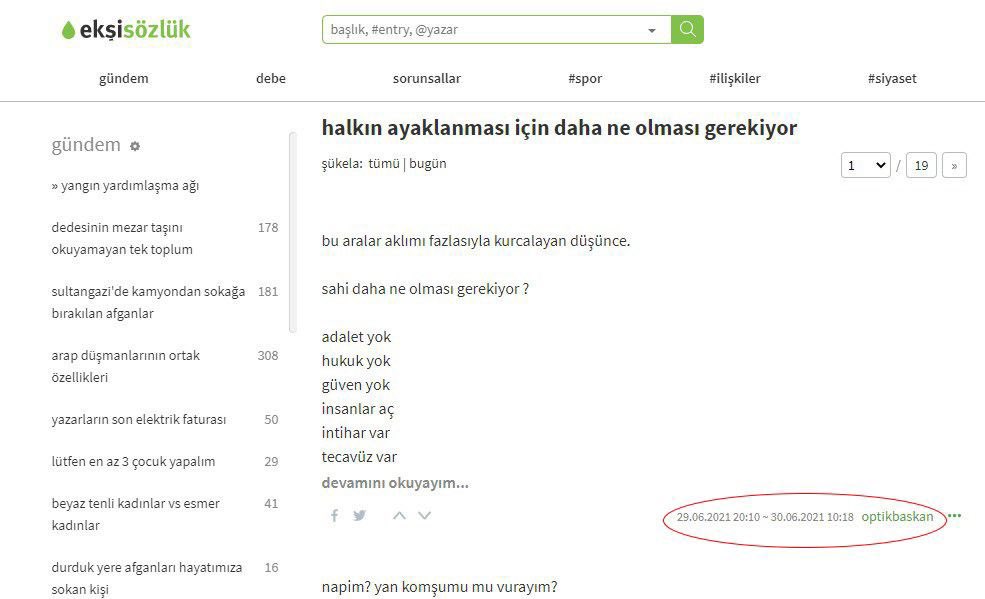This screenshot has width=985, height=599.
Task: Open yazarların son elektrik faturası topic
Action: coord(139,419)
